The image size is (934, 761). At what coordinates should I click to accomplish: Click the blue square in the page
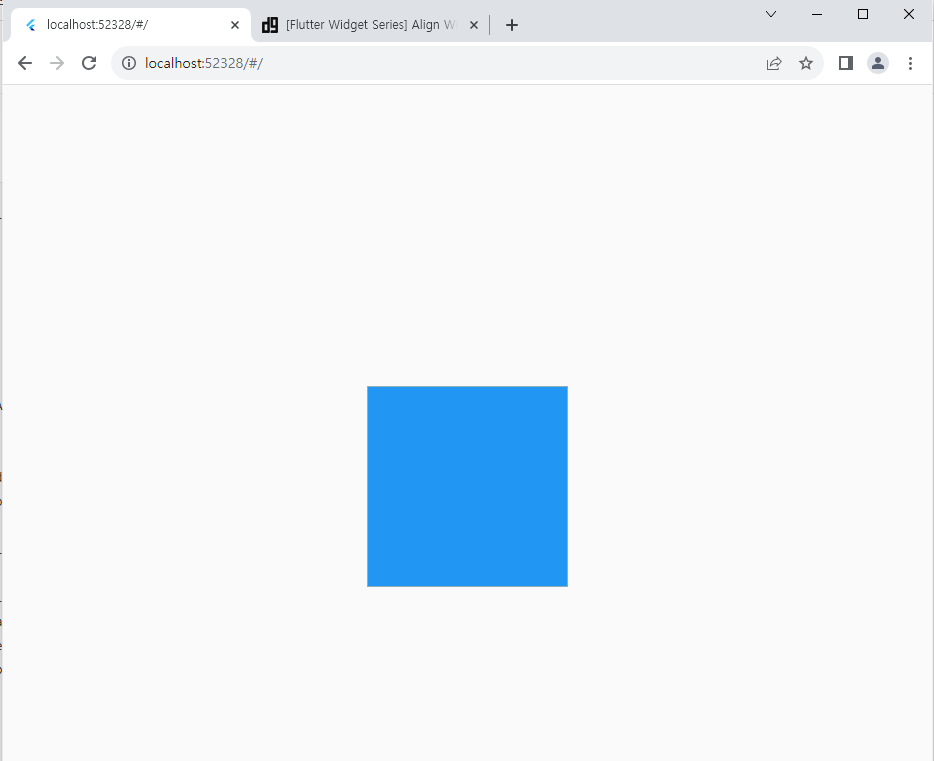click(x=467, y=486)
